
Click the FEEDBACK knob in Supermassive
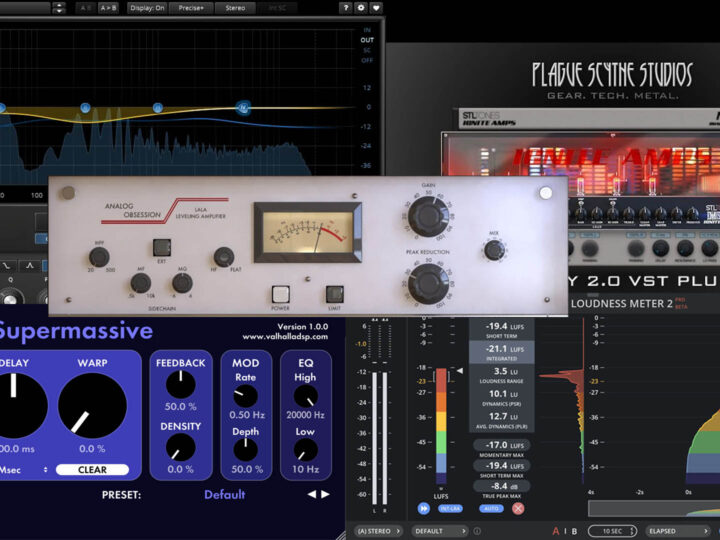180,384
